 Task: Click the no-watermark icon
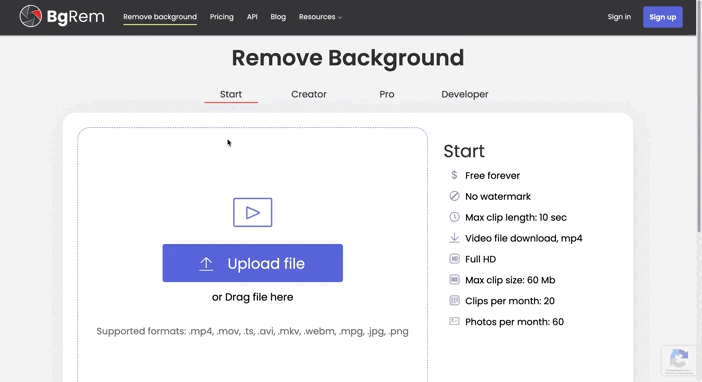pyautogui.click(x=454, y=196)
